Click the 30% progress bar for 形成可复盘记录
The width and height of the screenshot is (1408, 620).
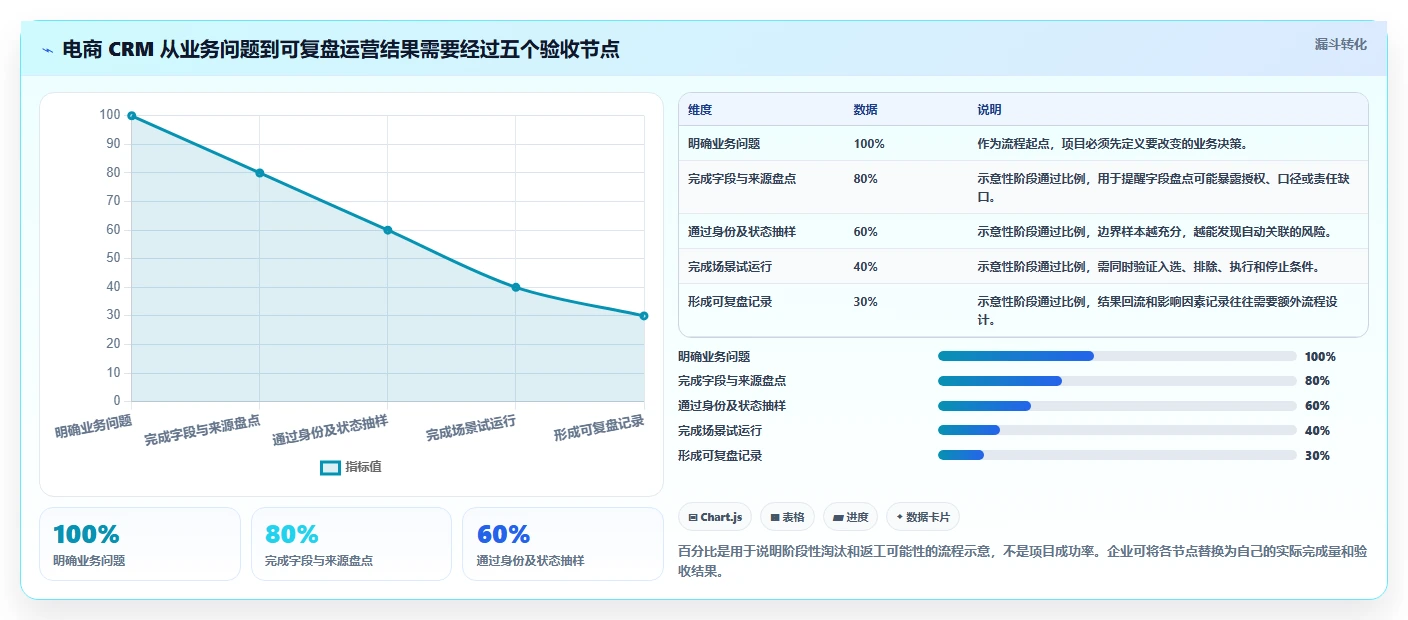click(1117, 455)
